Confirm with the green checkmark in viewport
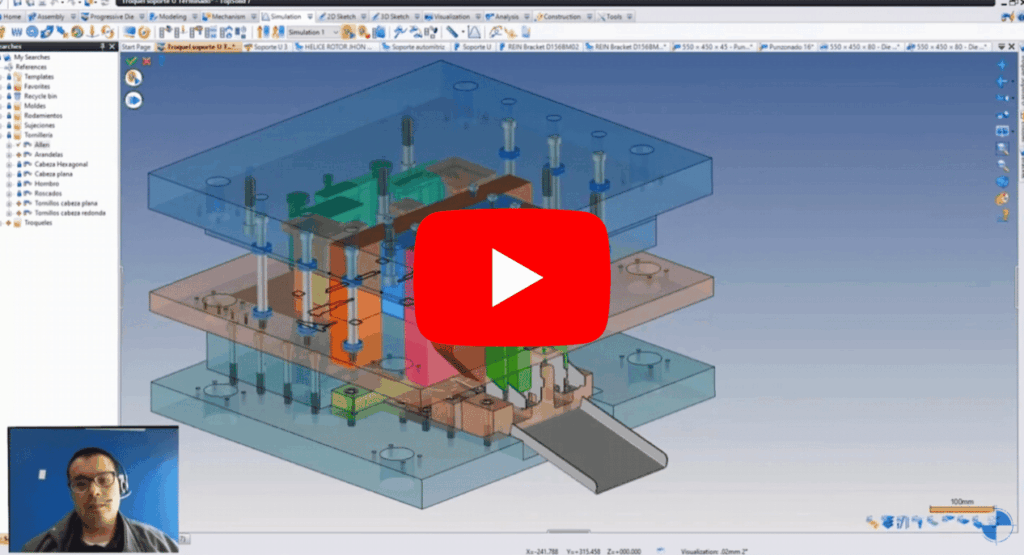 point(132,61)
